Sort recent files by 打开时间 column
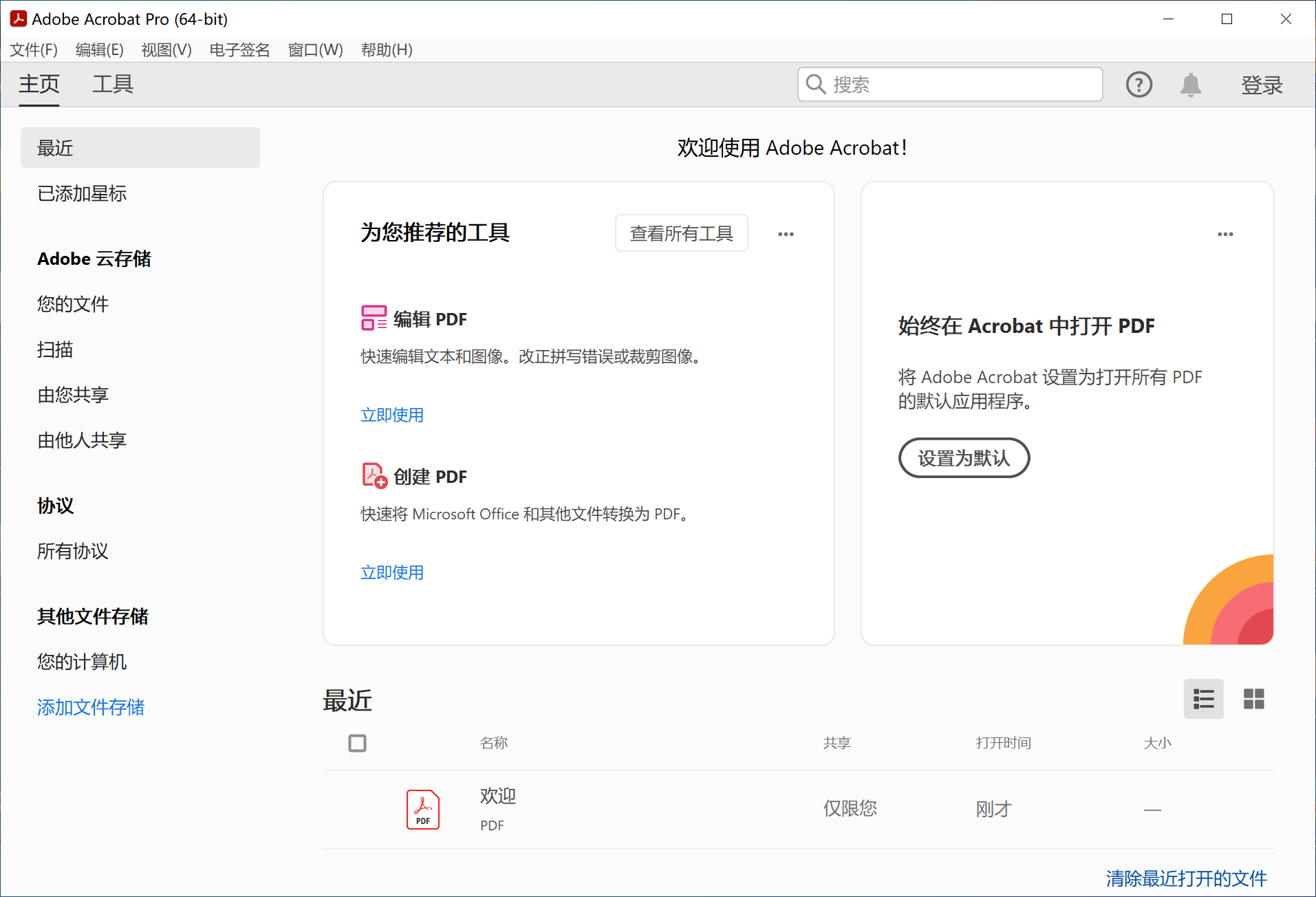The image size is (1316, 897). (x=1003, y=743)
